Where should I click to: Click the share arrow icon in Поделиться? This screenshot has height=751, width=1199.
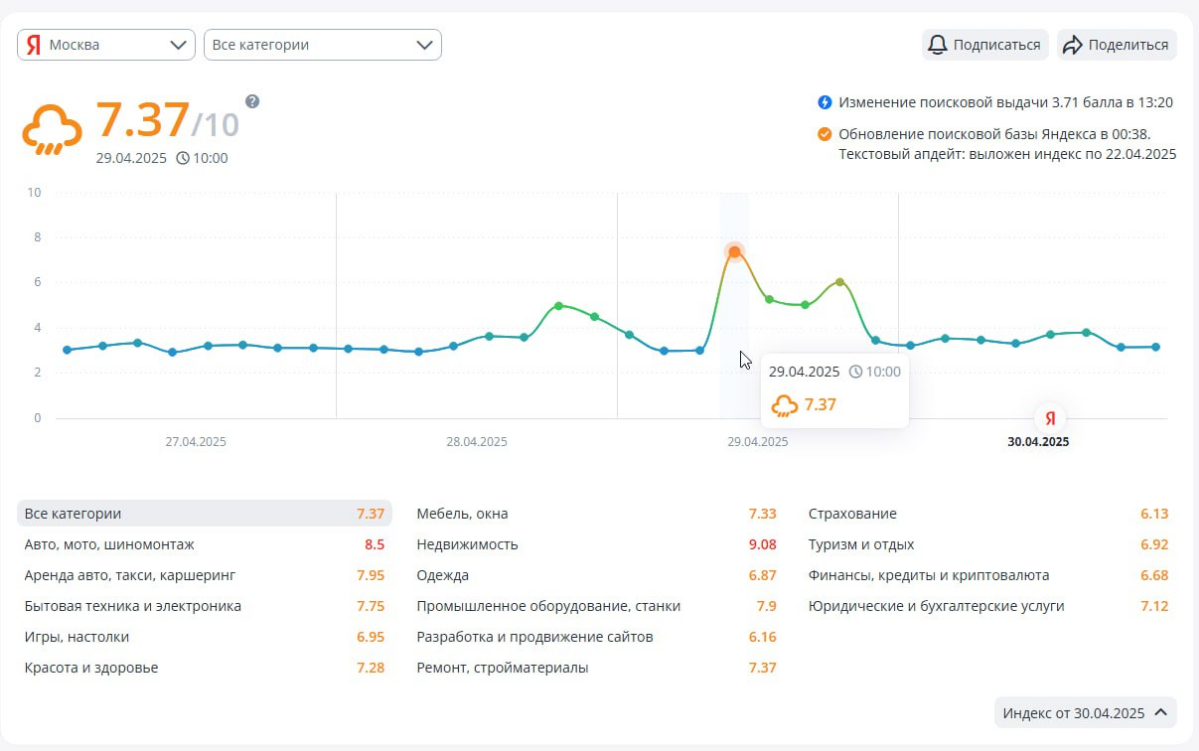(x=1073, y=45)
